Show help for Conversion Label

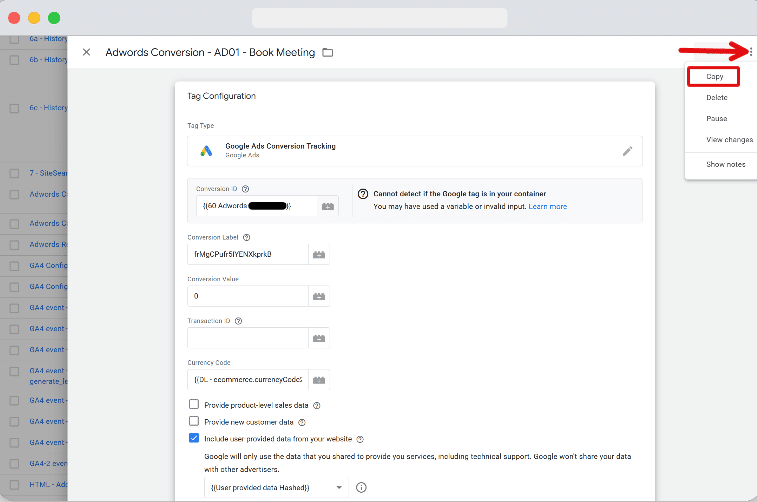pos(246,237)
